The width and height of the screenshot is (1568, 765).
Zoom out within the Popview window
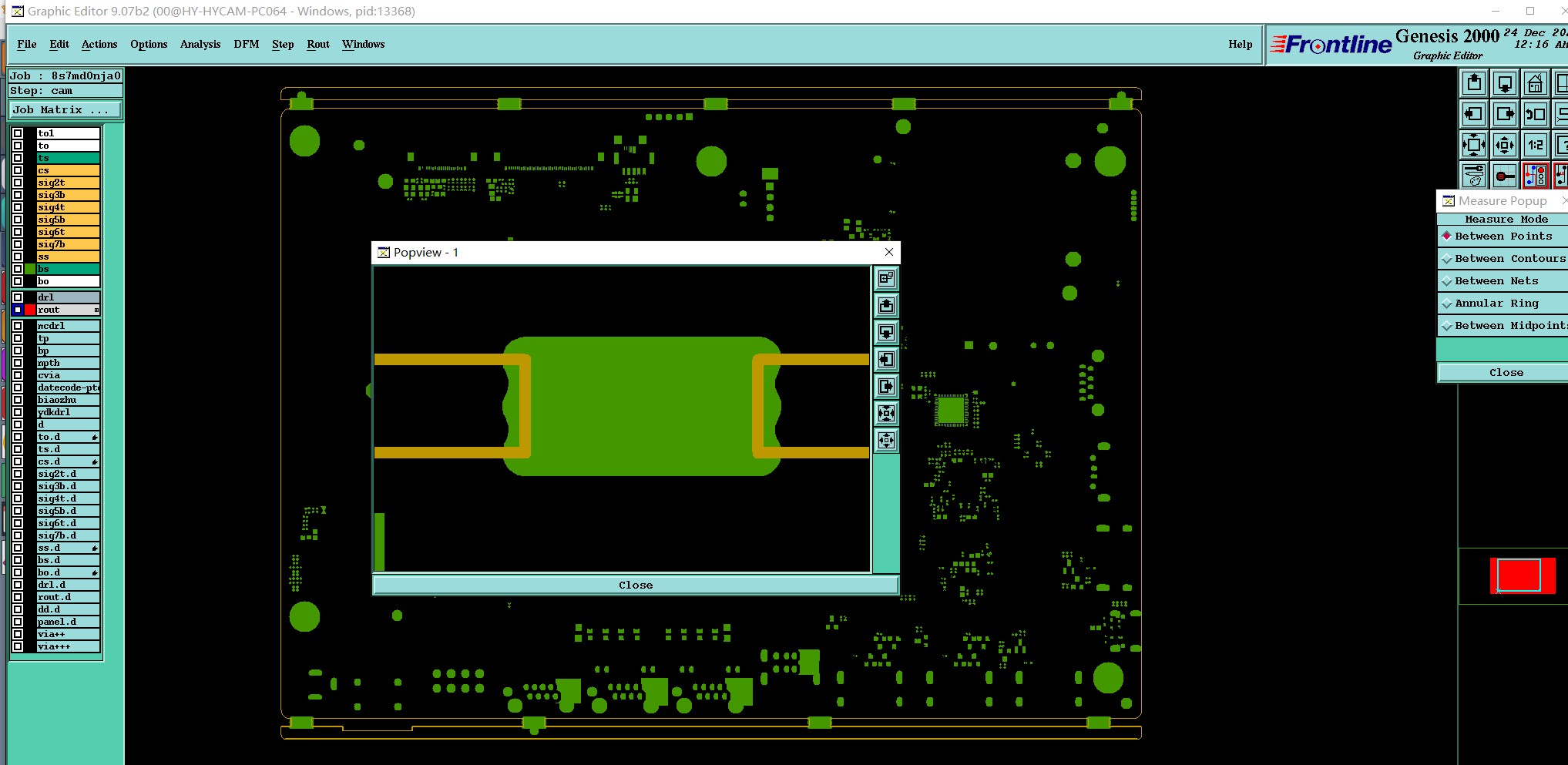886,440
